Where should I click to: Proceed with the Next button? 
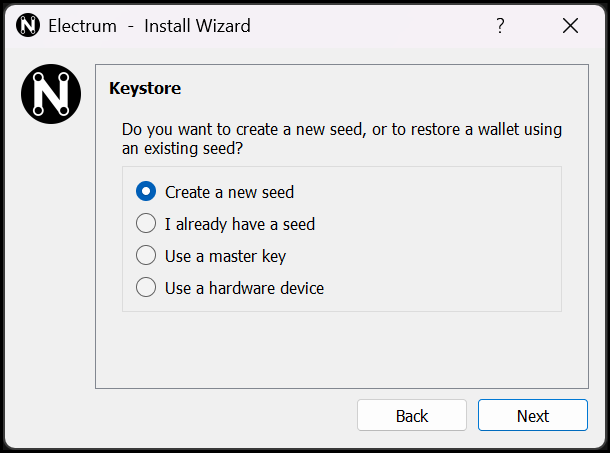[x=532, y=416]
